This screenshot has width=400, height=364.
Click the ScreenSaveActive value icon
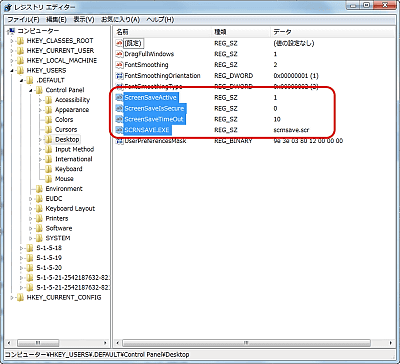(x=119, y=97)
